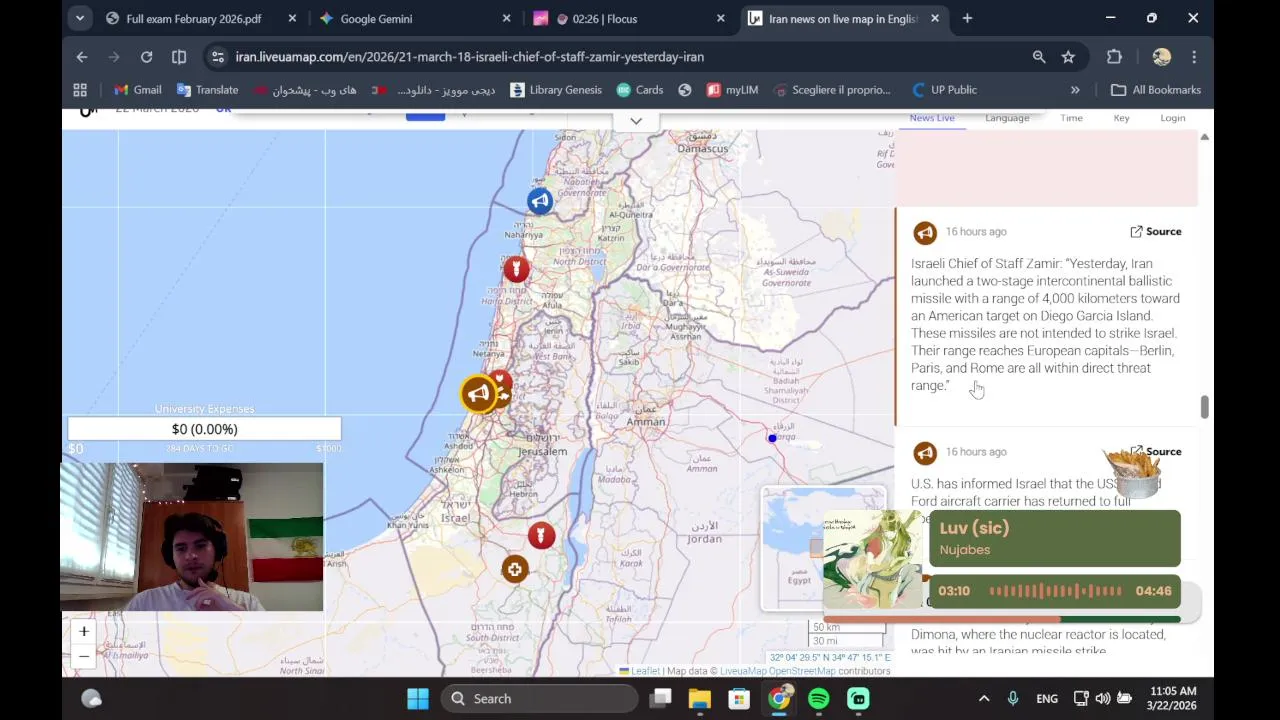Open the Extensions puzzle icon
The height and width of the screenshot is (720, 1280).
pos(1114,57)
